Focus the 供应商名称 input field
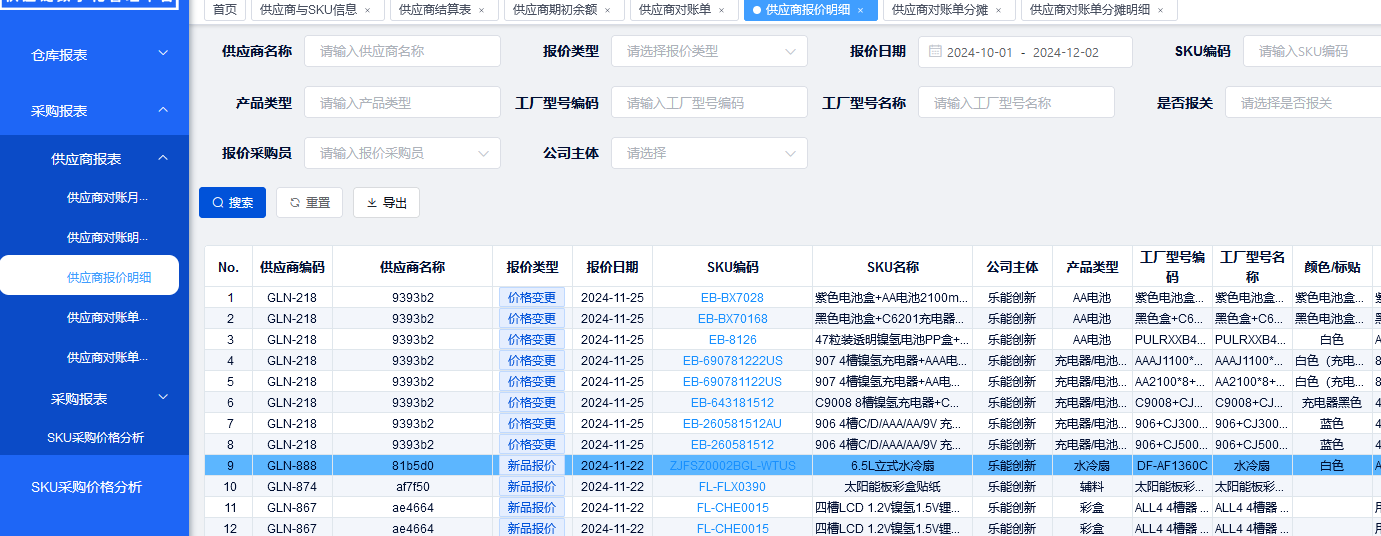The width and height of the screenshot is (1381, 536). pyautogui.click(x=401, y=52)
